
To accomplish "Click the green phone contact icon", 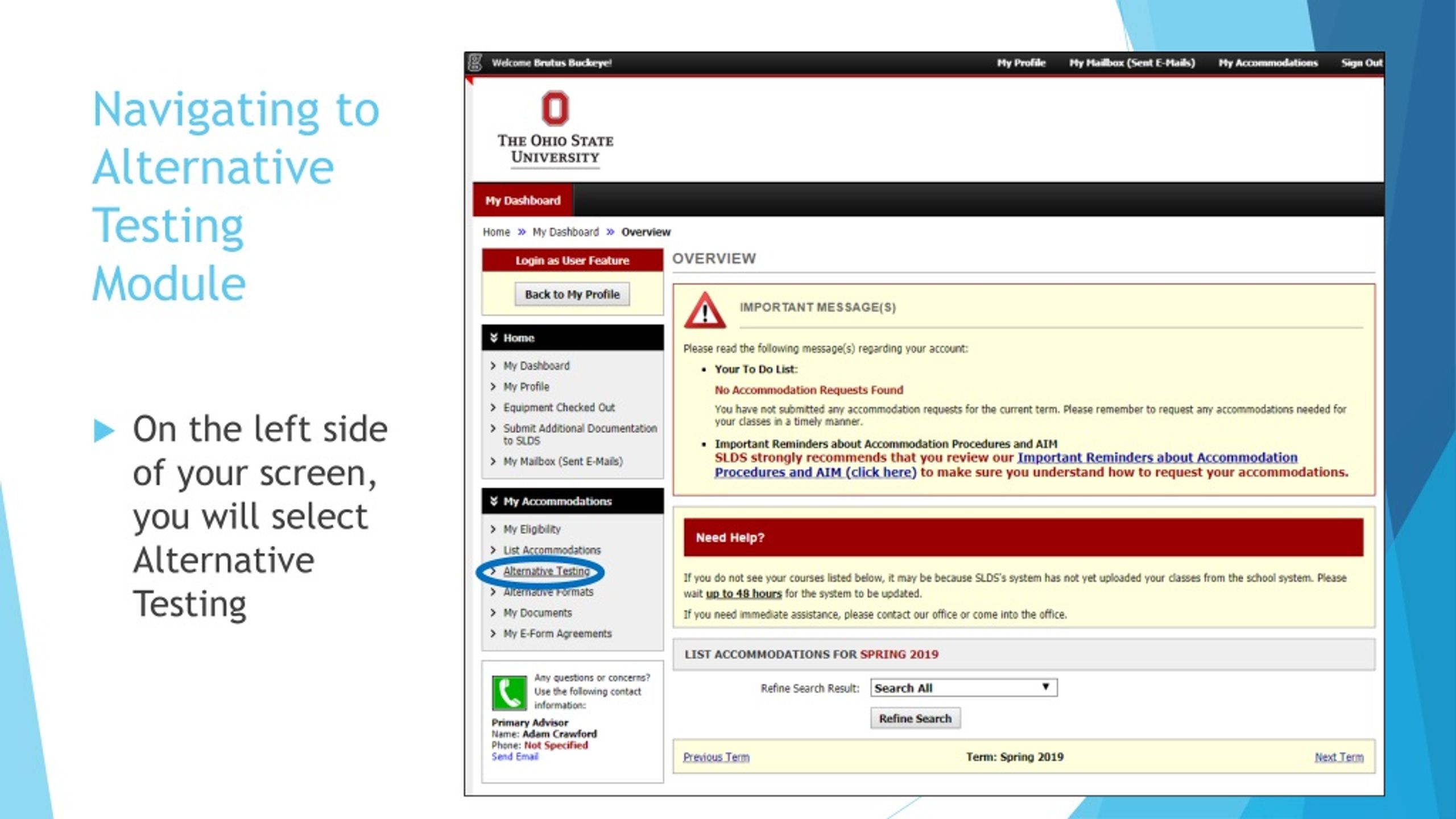I will pos(508,692).
